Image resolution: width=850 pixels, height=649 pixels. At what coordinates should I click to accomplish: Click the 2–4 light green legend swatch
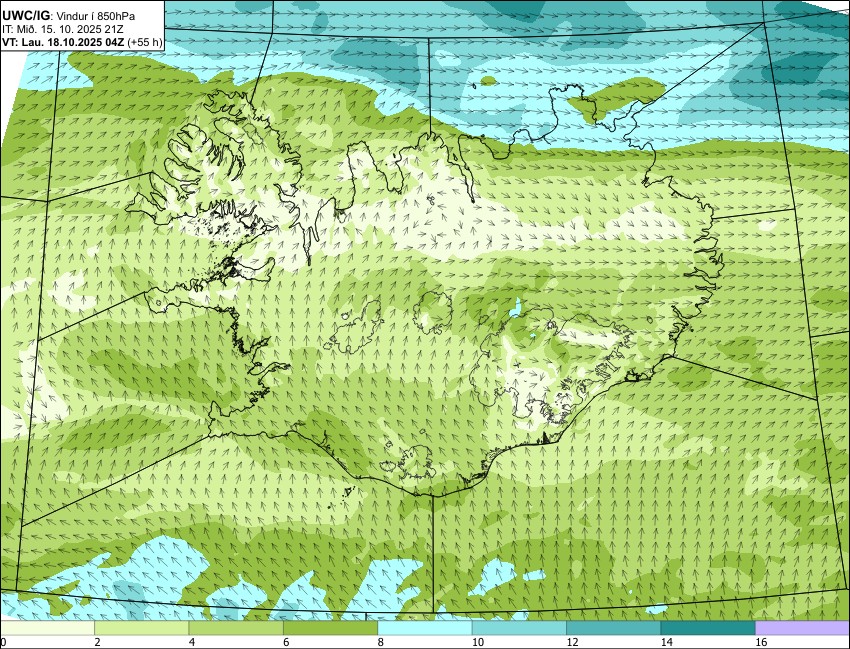coord(141,628)
